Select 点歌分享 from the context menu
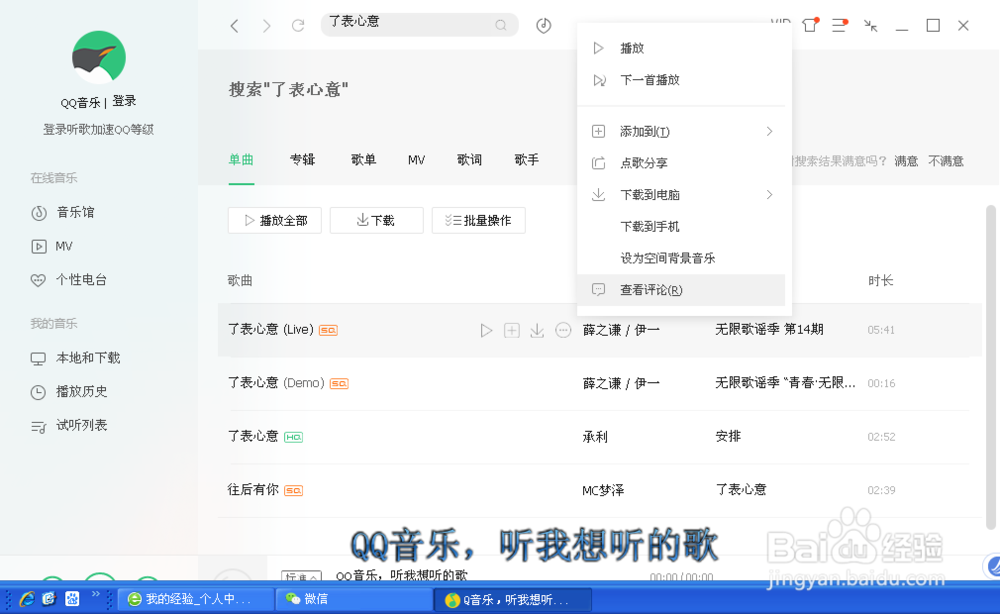1000x614 pixels. [681, 163]
